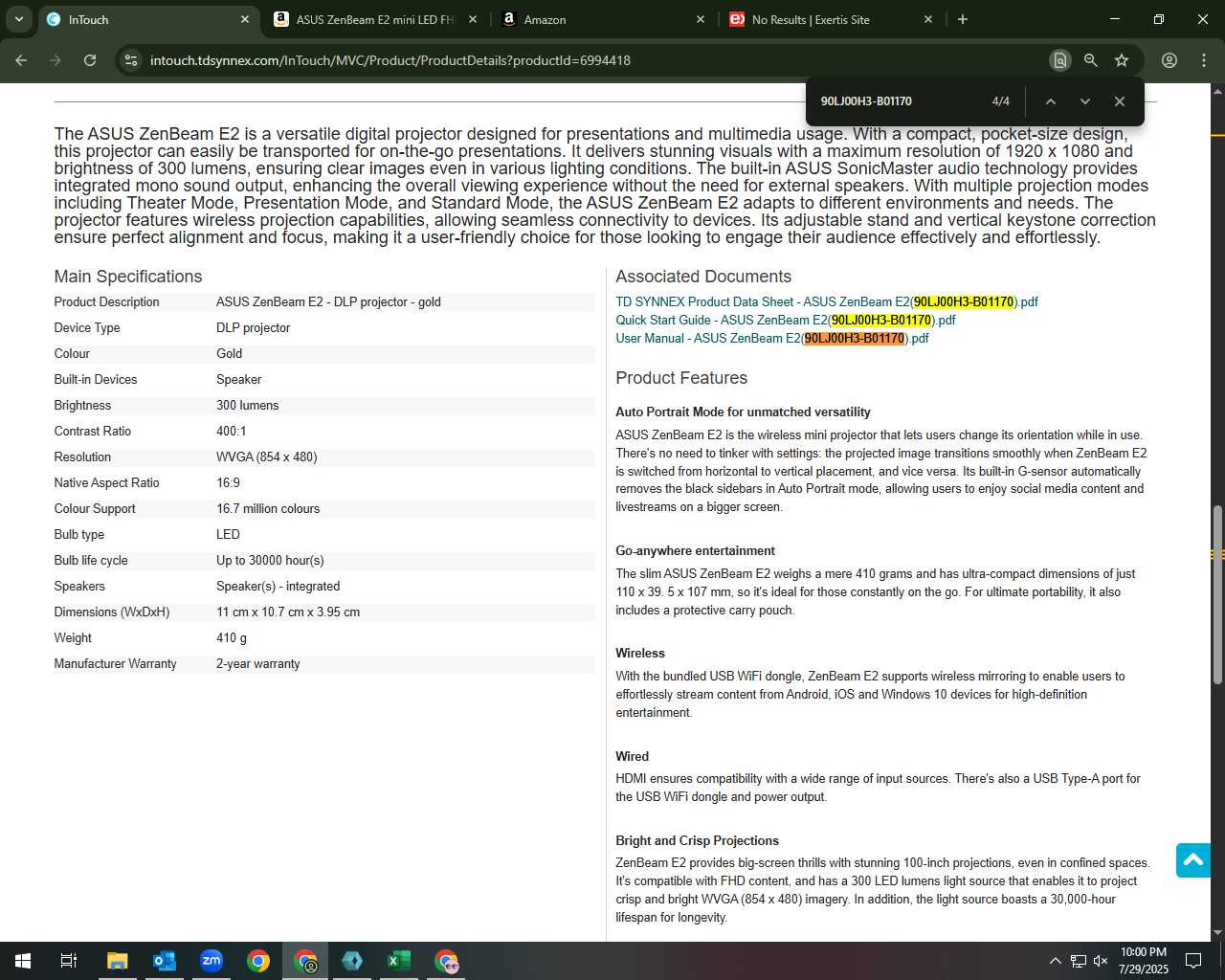Open Outlook from the taskbar
This screenshot has width=1225, height=980.
click(164, 961)
